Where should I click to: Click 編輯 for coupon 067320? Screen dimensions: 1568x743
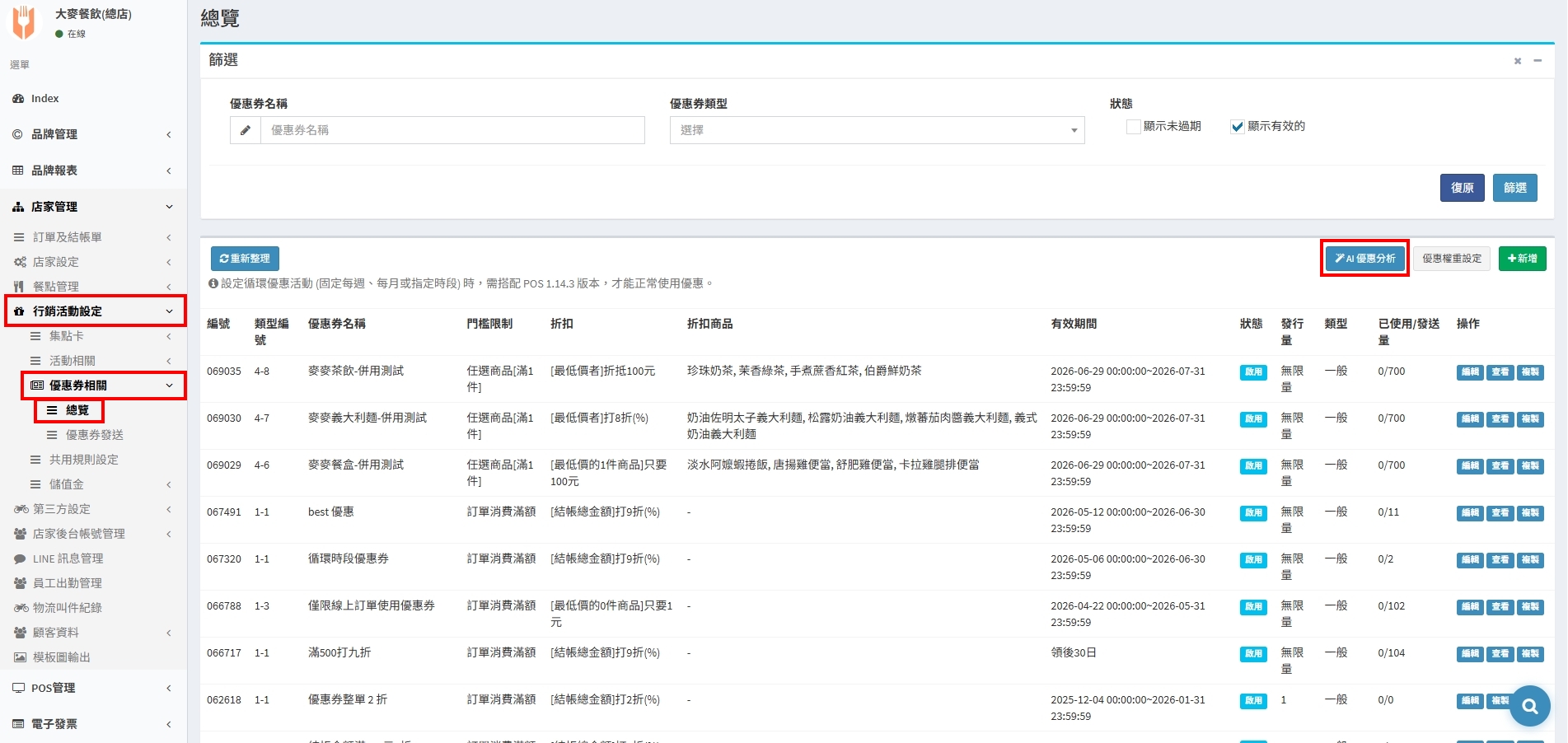pos(1470,560)
